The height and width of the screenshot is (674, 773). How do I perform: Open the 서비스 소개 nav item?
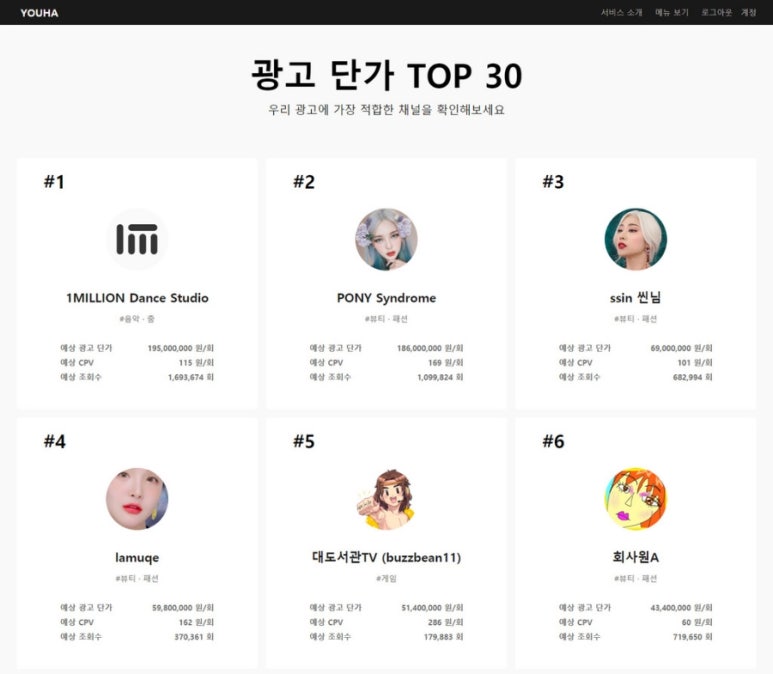621,12
